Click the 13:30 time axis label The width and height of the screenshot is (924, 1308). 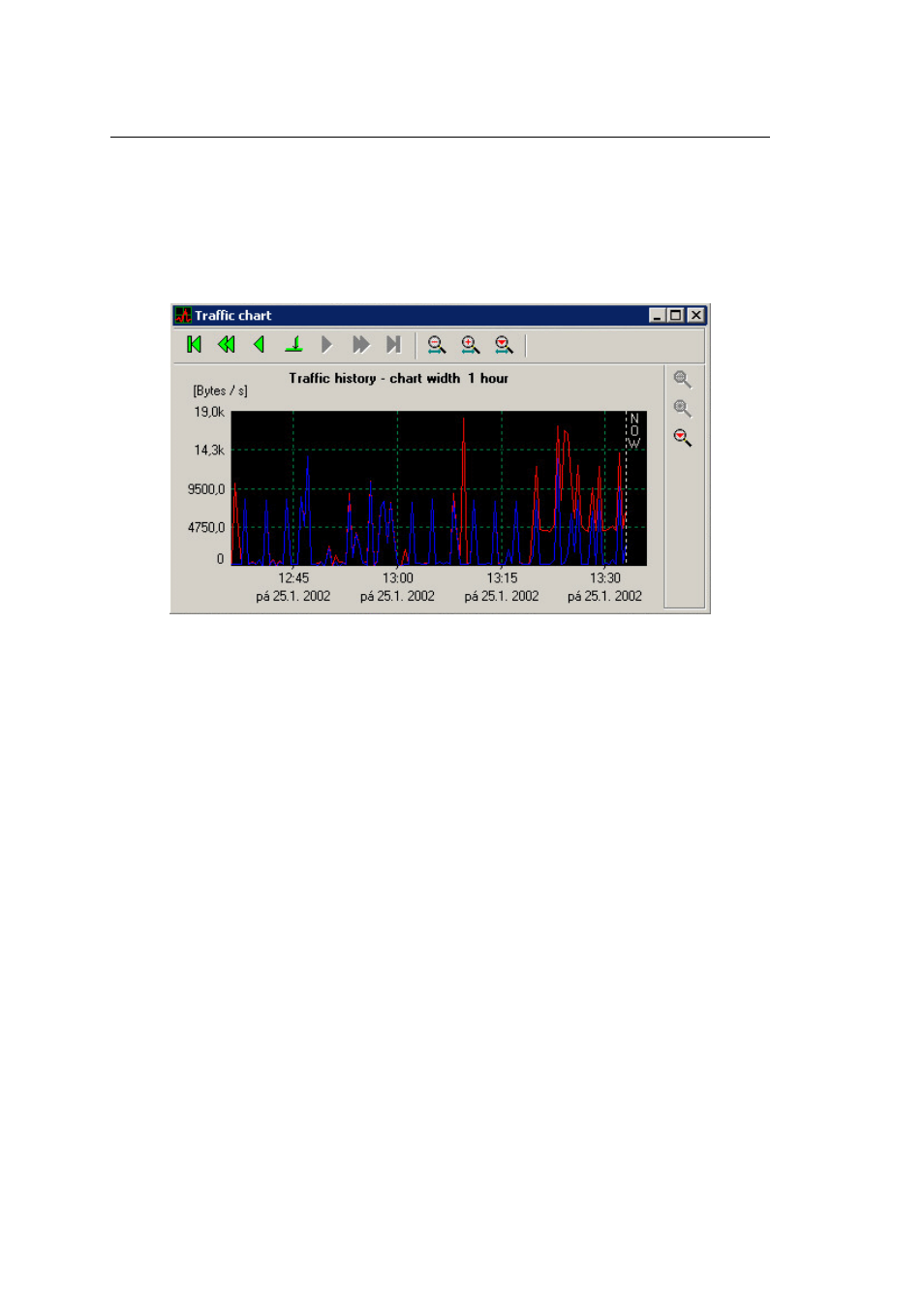tap(605, 578)
